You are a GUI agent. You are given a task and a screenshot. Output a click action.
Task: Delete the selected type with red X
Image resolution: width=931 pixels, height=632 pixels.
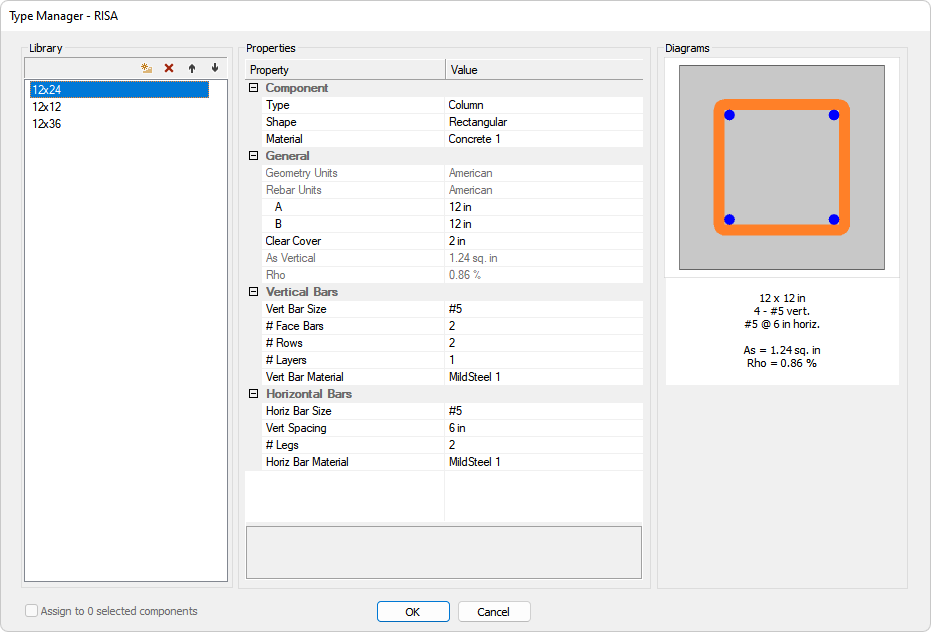pos(169,68)
